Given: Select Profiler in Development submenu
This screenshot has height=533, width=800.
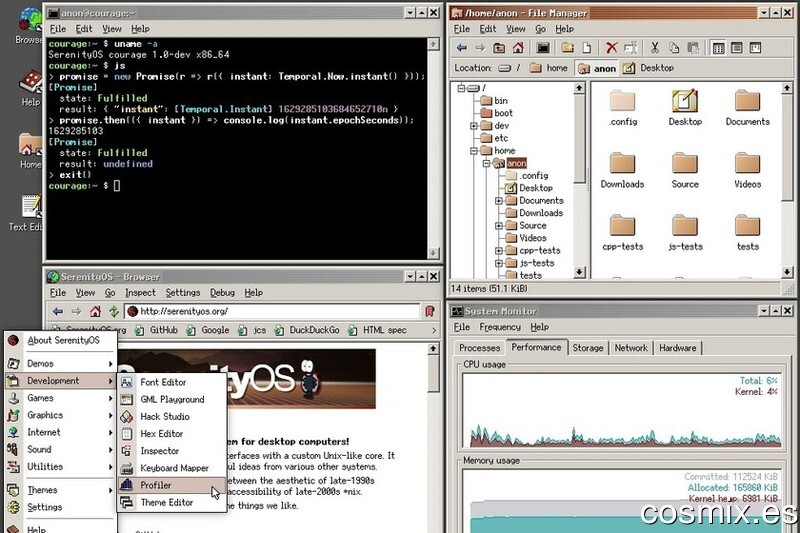Looking at the screenshot, I should coord(172,485).
